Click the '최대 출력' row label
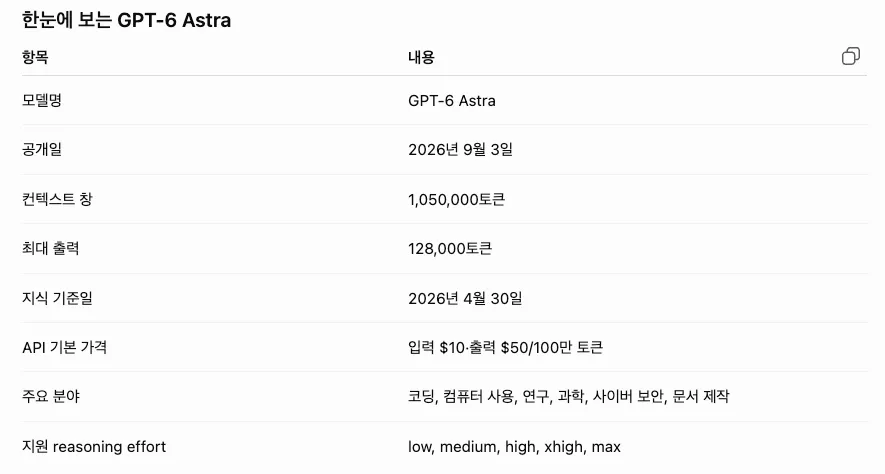Image resolution: width=885 pixels, height=474 pixels. (x=50, y=248)
